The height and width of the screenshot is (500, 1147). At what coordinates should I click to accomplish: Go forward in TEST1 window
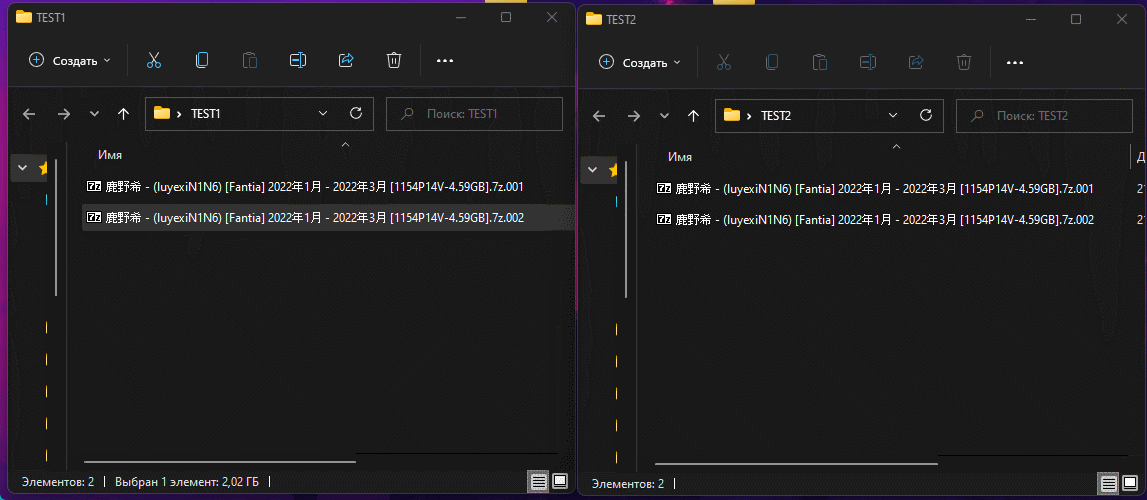tap(64, 114)
